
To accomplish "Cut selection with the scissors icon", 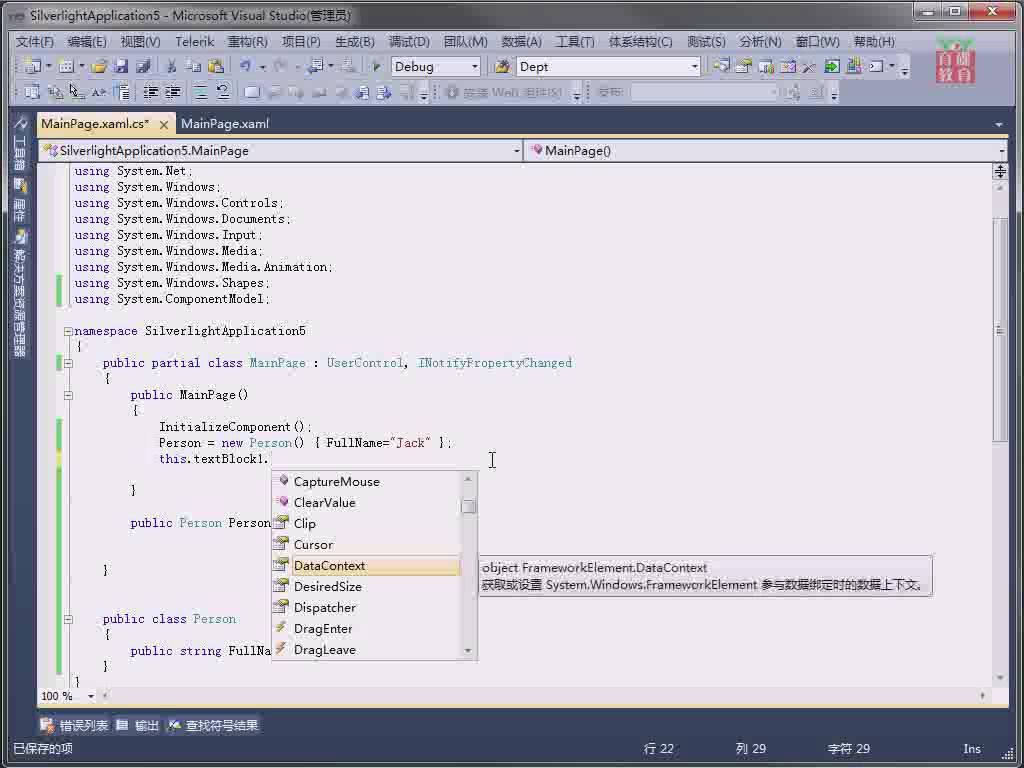I will click(x=171, y=66).
